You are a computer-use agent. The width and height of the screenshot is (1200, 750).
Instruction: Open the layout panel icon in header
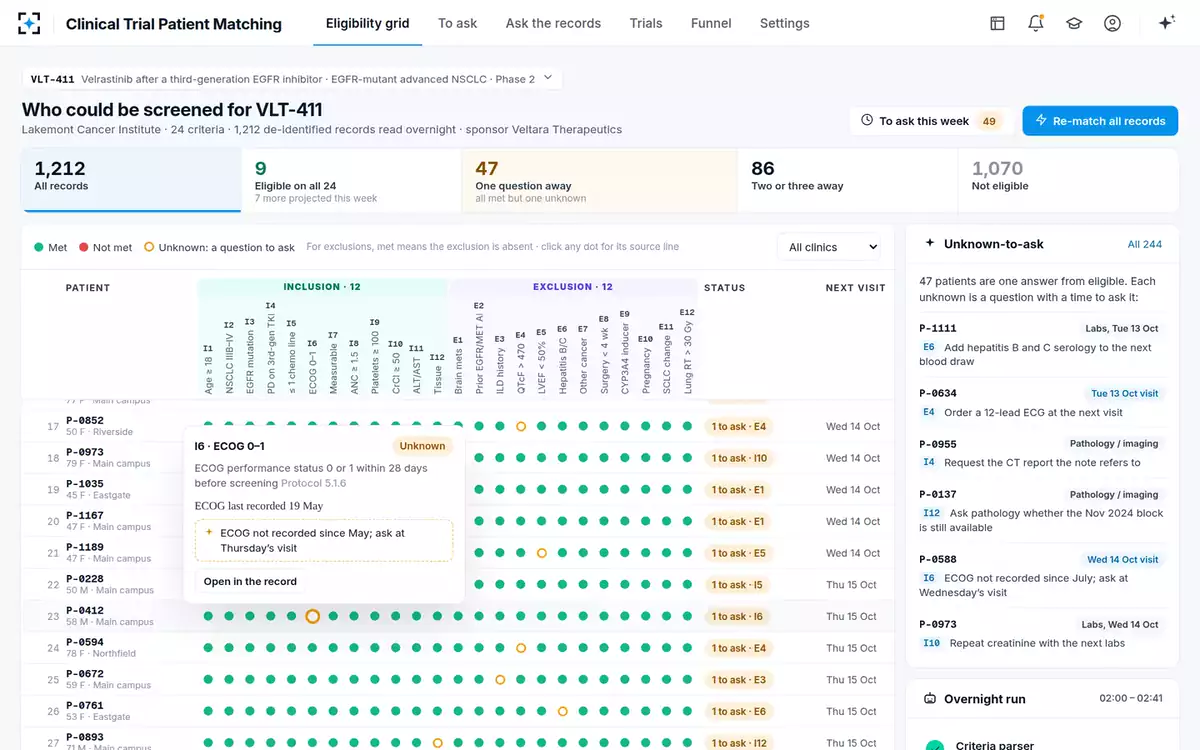(997, 23)
